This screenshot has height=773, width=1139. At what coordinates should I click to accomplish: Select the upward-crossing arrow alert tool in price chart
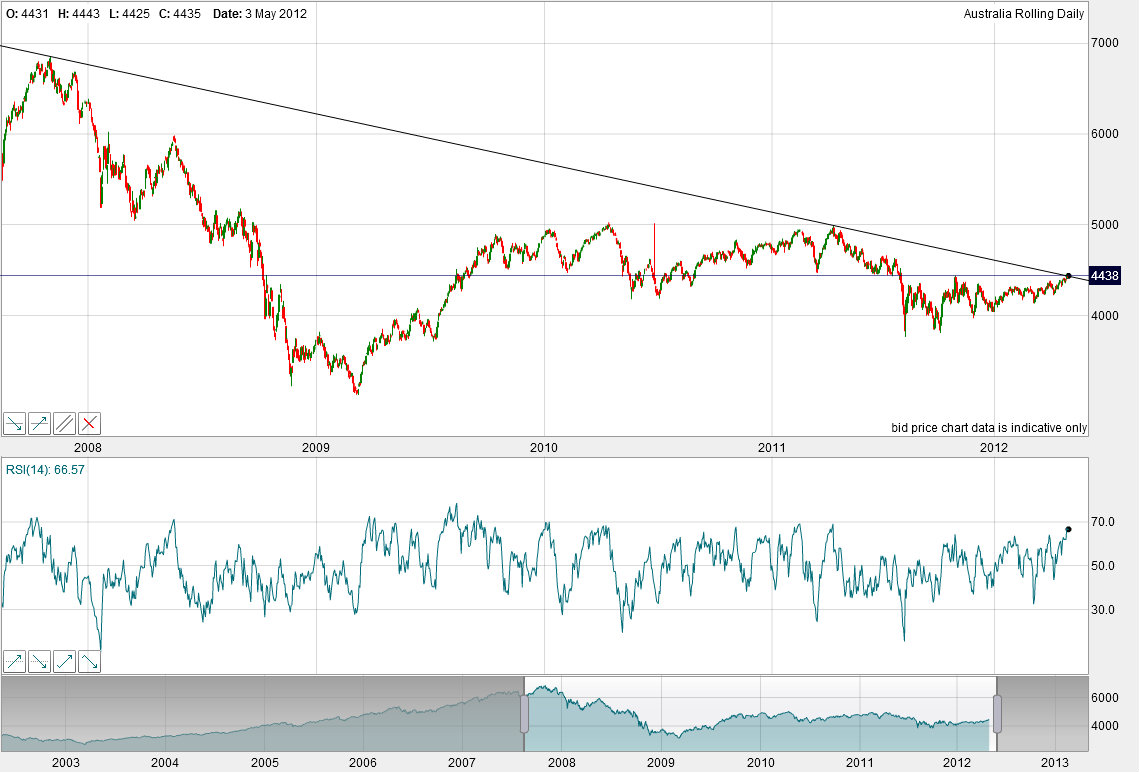[40, 423]
